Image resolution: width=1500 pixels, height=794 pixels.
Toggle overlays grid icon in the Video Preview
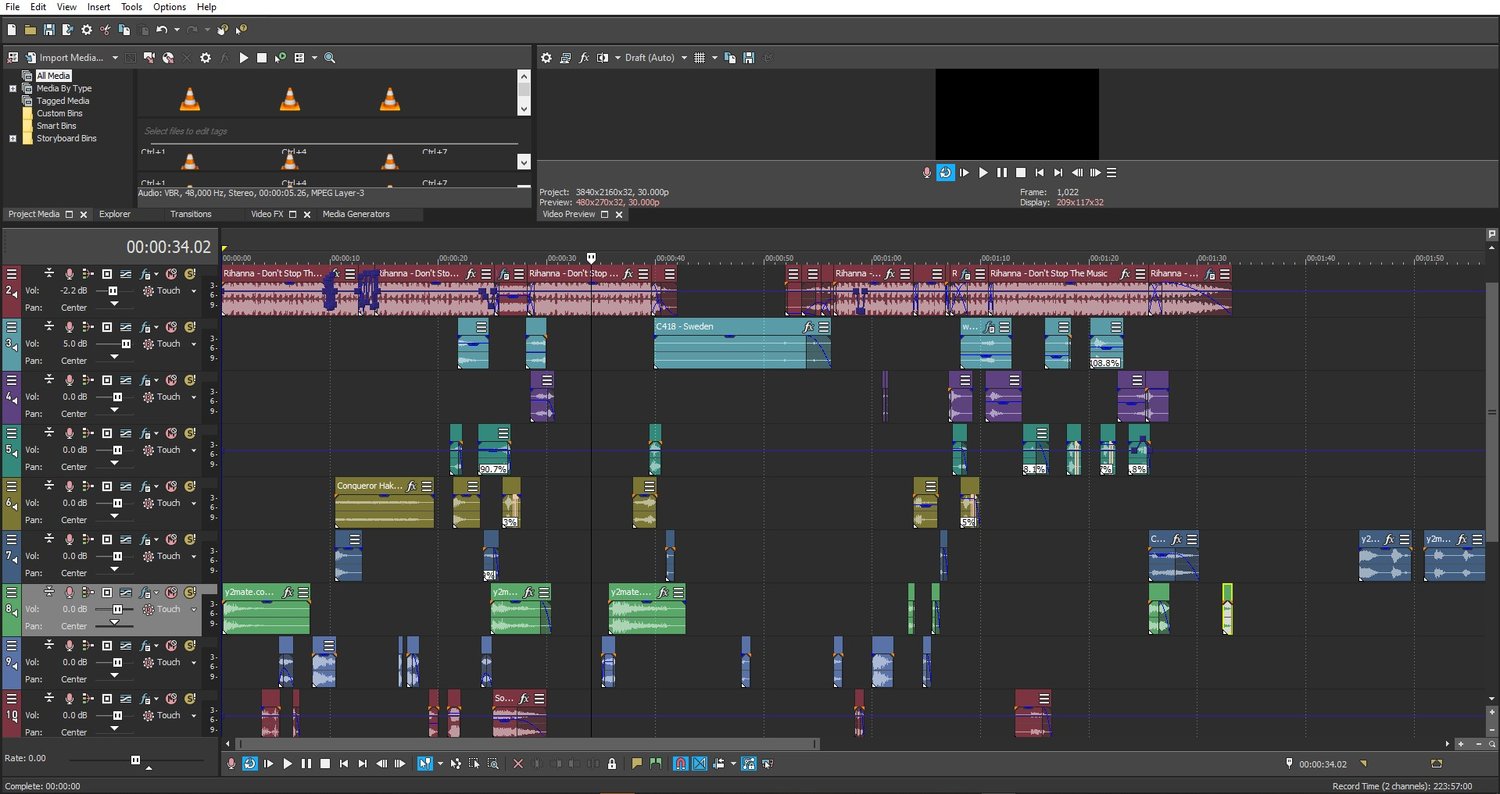(x=699, y=58)
